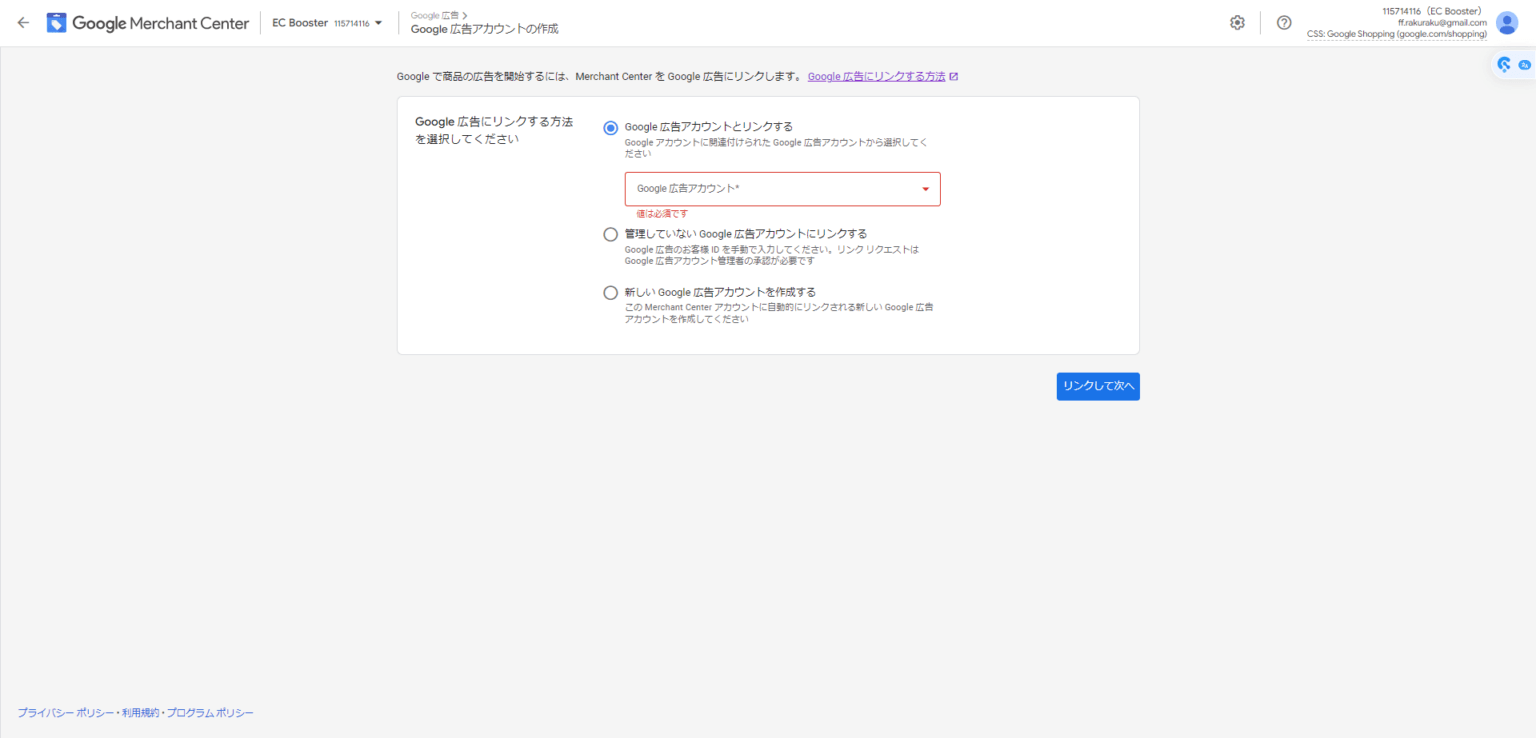Select the CSS: Google Shopping label
Image resolution: width=1536 pixels, height=738 pixels.
(x=1396, y=33)
